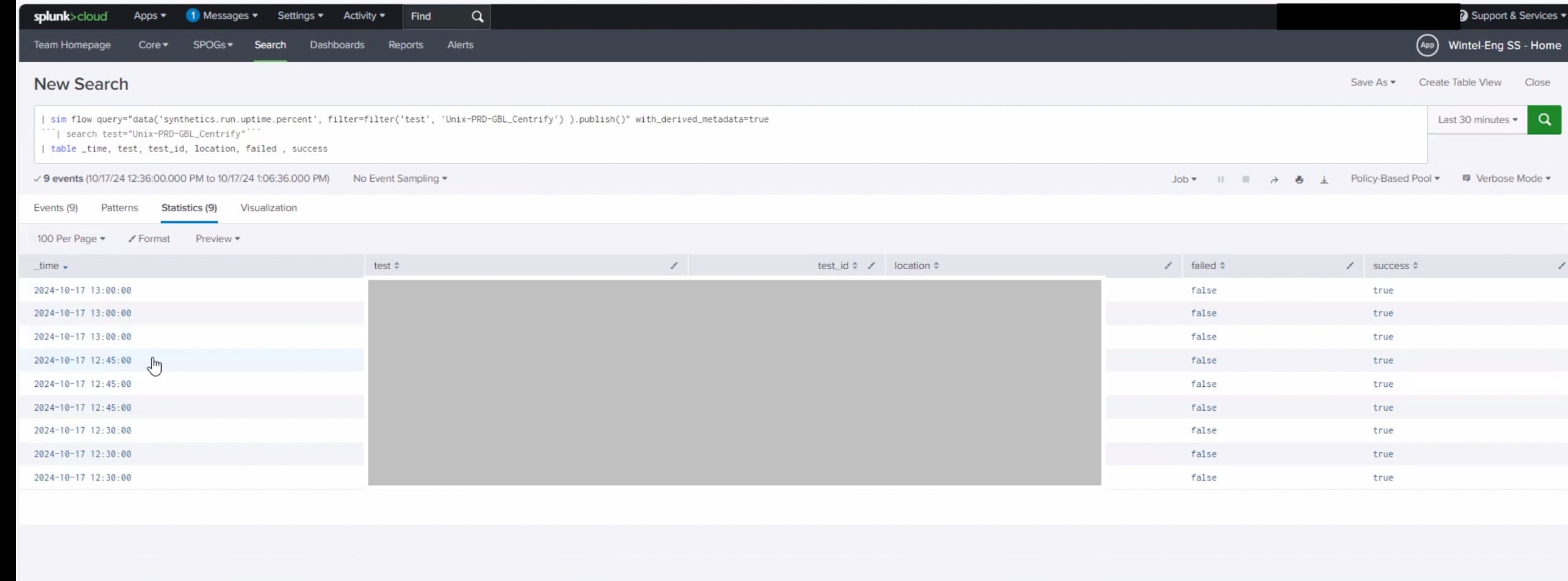Click the share job arrow icon
The image size is (1568, 581).
[x=1274, y=179]
